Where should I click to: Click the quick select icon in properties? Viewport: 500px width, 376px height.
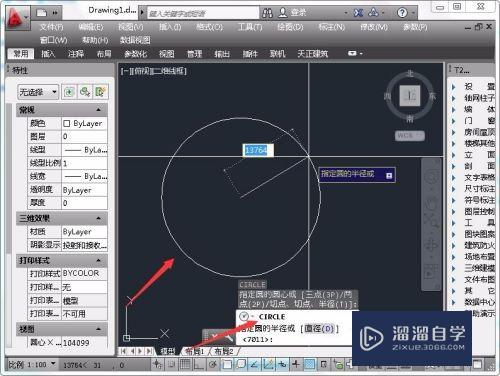click(101, 92)
